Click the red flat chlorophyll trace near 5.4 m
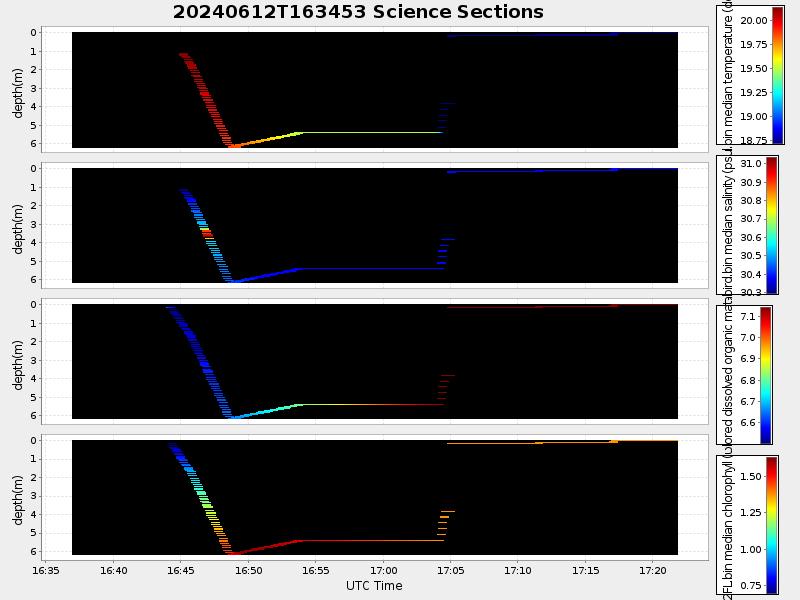The width and height of the screenshot is (800, 600). 373,540
